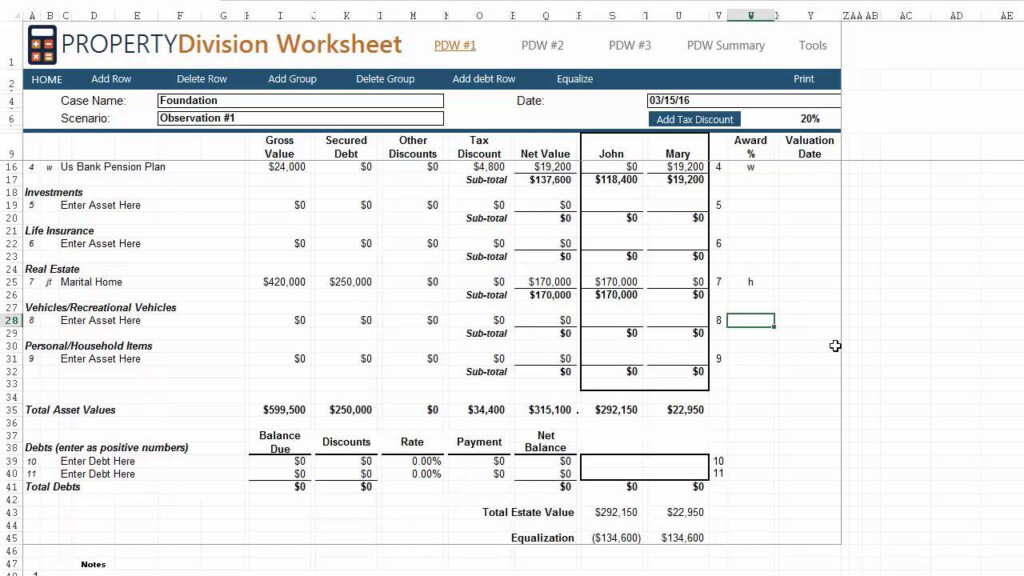1024x576 pixels.
Task: Select Enter Asset Here under Investments
Action: pyautogui.click(x=101, y=206)
